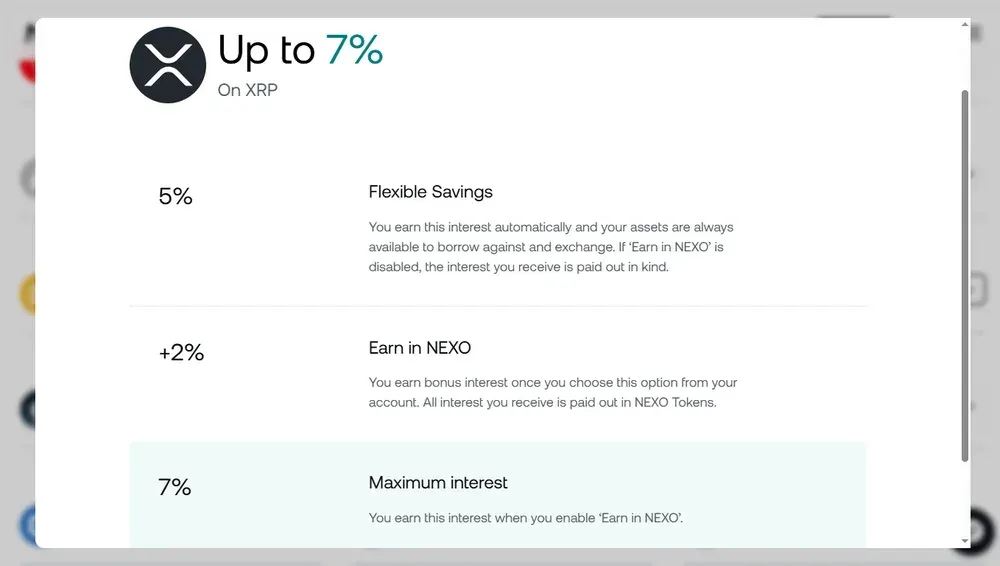Click the +2% bonus rate value
1000x566 pixels.
tap(181, 352)
